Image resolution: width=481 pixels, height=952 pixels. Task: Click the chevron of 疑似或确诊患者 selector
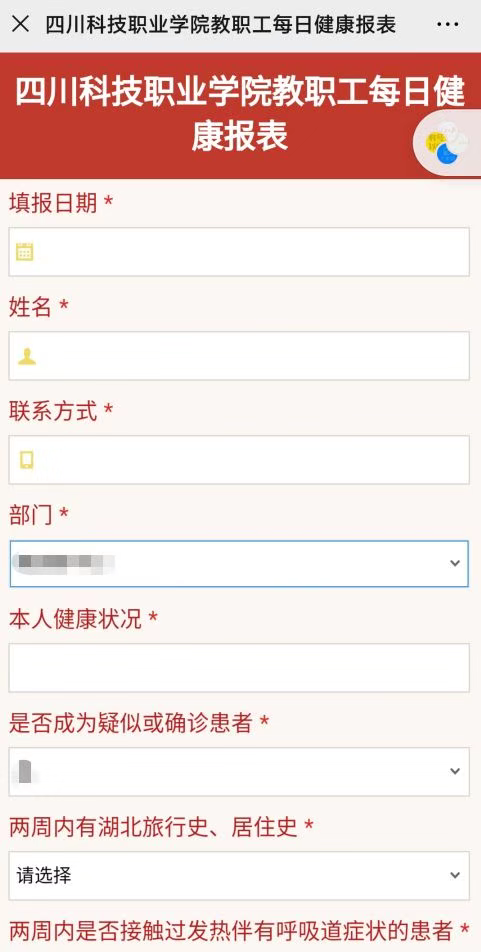pos(455,771)
